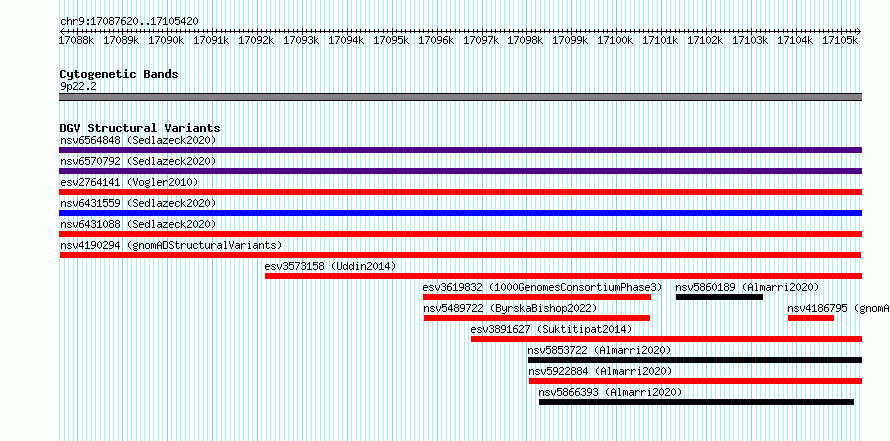Click the esv3573158 (Uddin2014) label
890x441 pixels.
[x=330, y=266]
